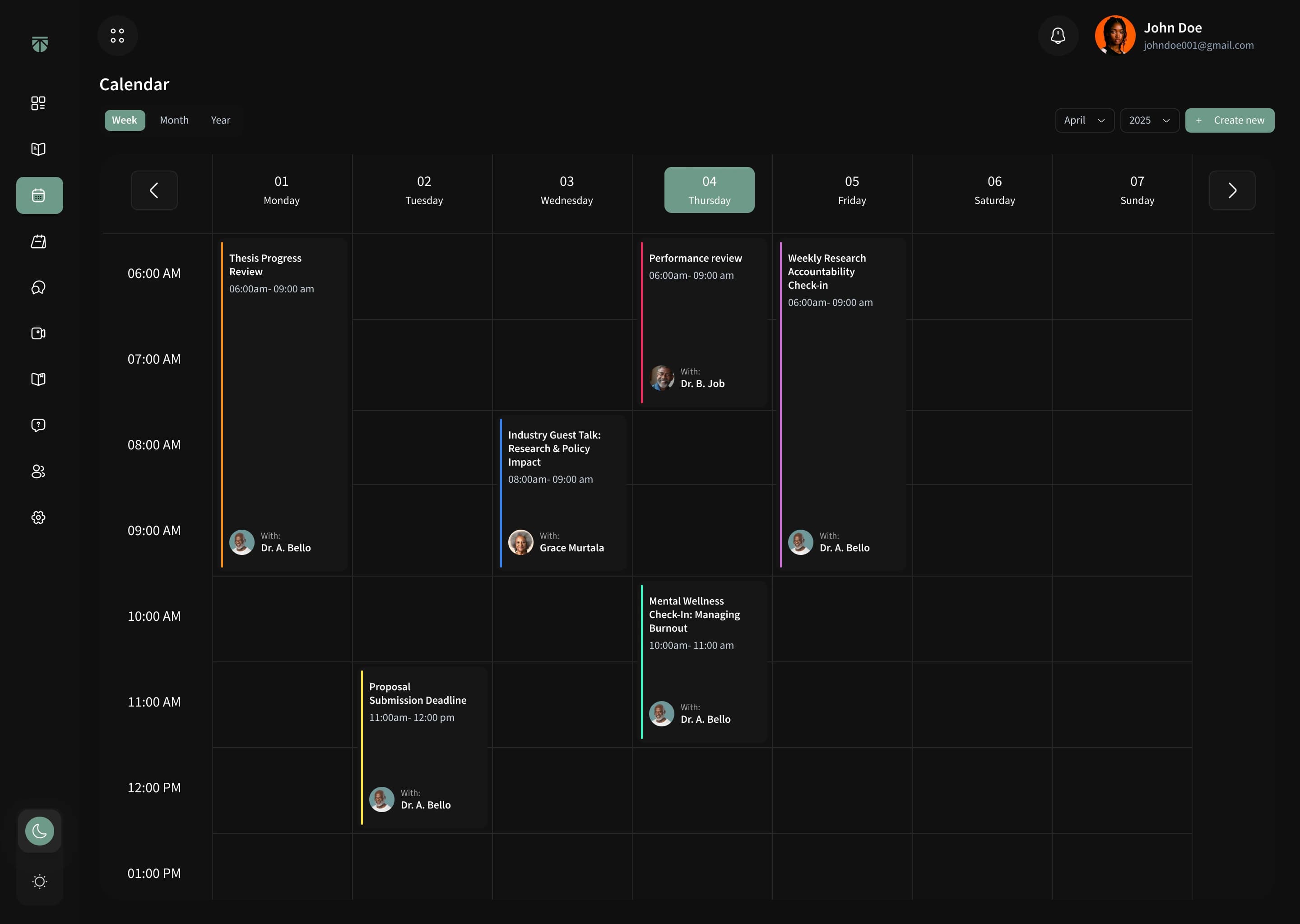Open the dashboard grid icon in sidebar

(38, 103)
